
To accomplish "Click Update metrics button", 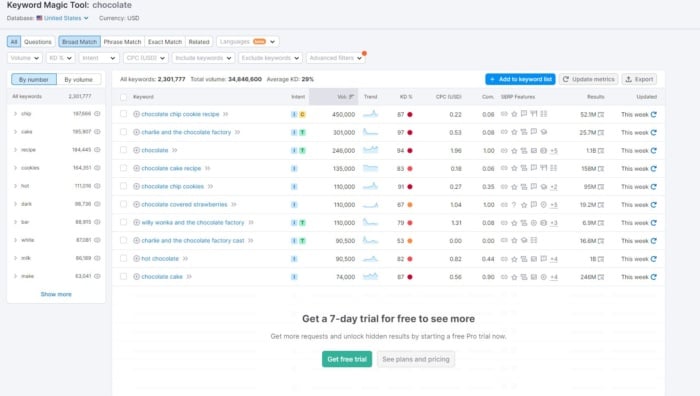I will [588, 79].
